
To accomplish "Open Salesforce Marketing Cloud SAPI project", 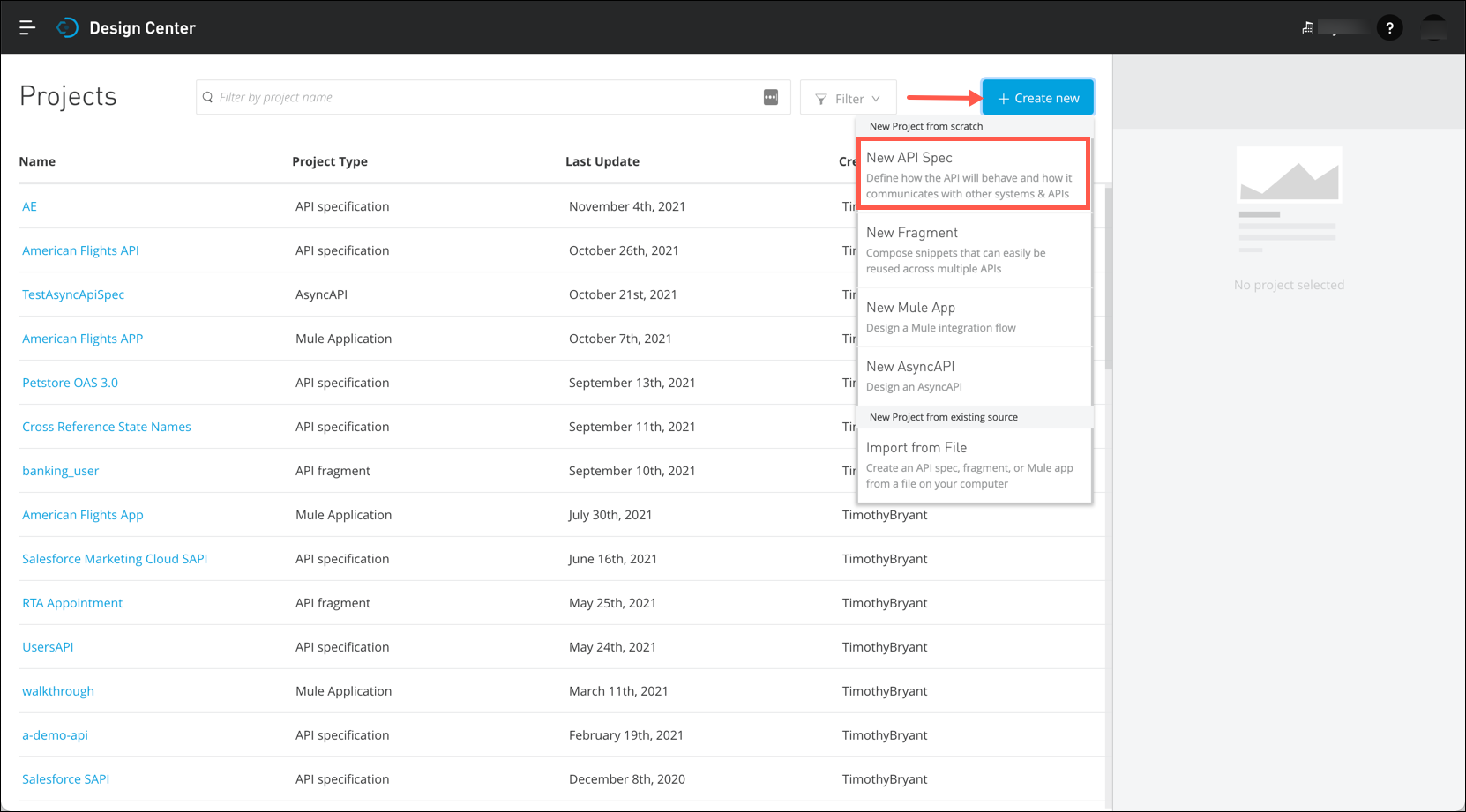I will click(x=115, y=559).
